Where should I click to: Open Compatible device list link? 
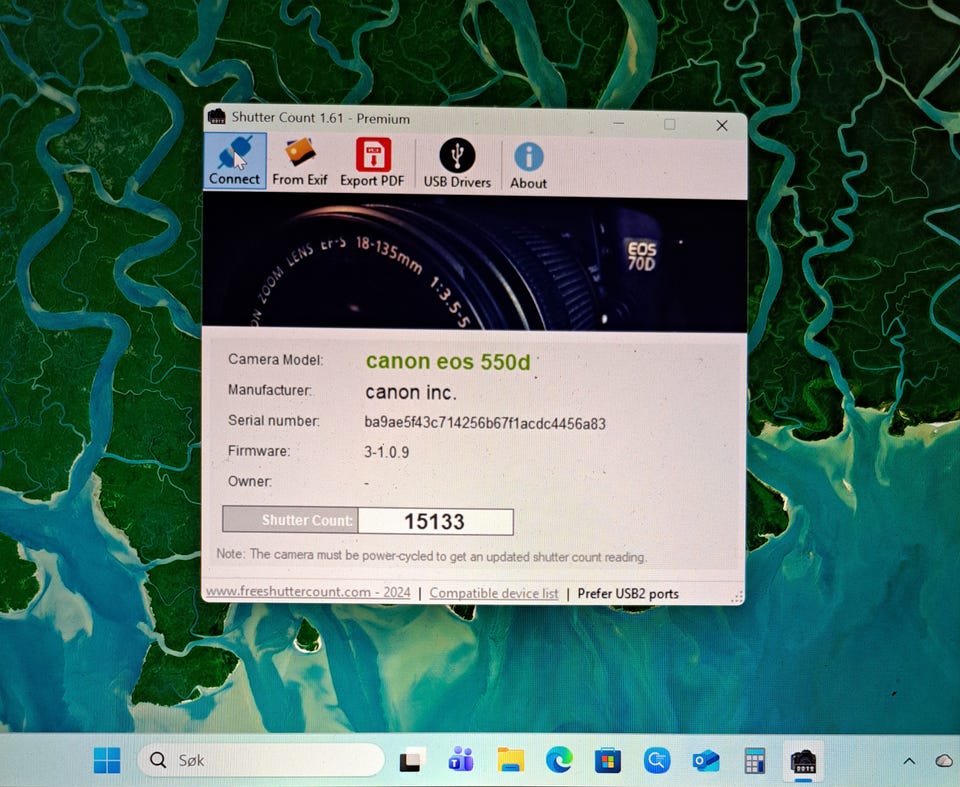(x=493, y=593)
